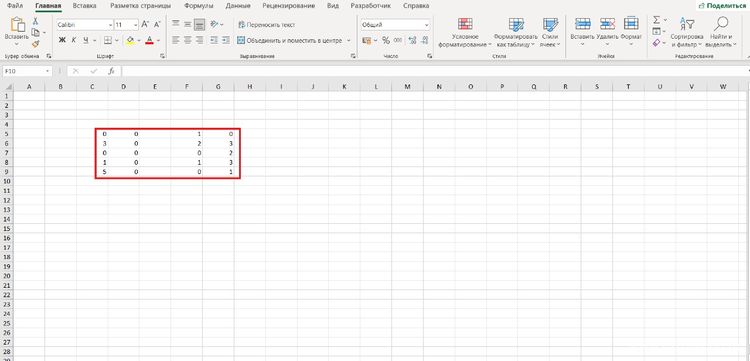Image resolution: width=750 pixels, height=361 pixels.
Task: Open the Name Box dropdown arrow
Action: 47,71
